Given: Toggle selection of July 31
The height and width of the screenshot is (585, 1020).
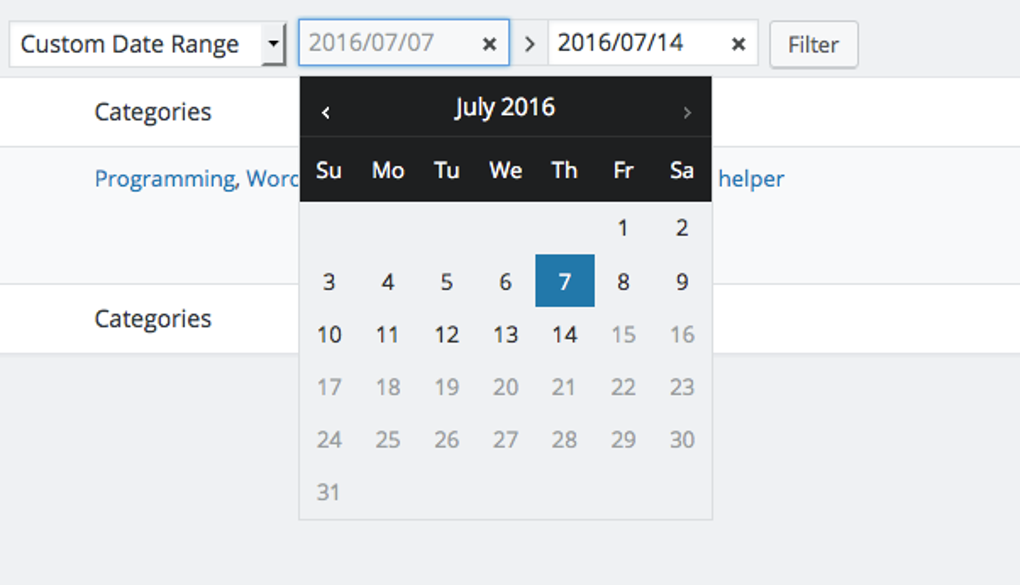Looking at the screenshot, I should click(329, 491).
